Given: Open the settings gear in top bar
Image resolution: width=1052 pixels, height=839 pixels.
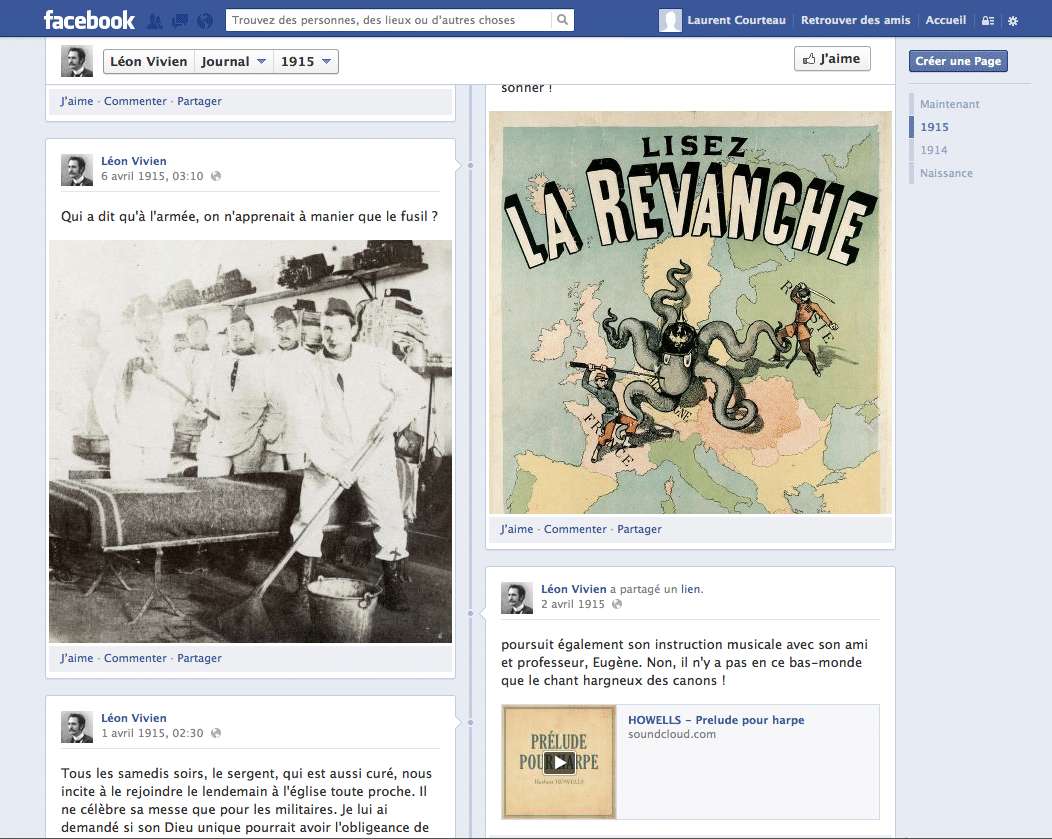Looking at the screenshot, I should (x=1013, y=21).
